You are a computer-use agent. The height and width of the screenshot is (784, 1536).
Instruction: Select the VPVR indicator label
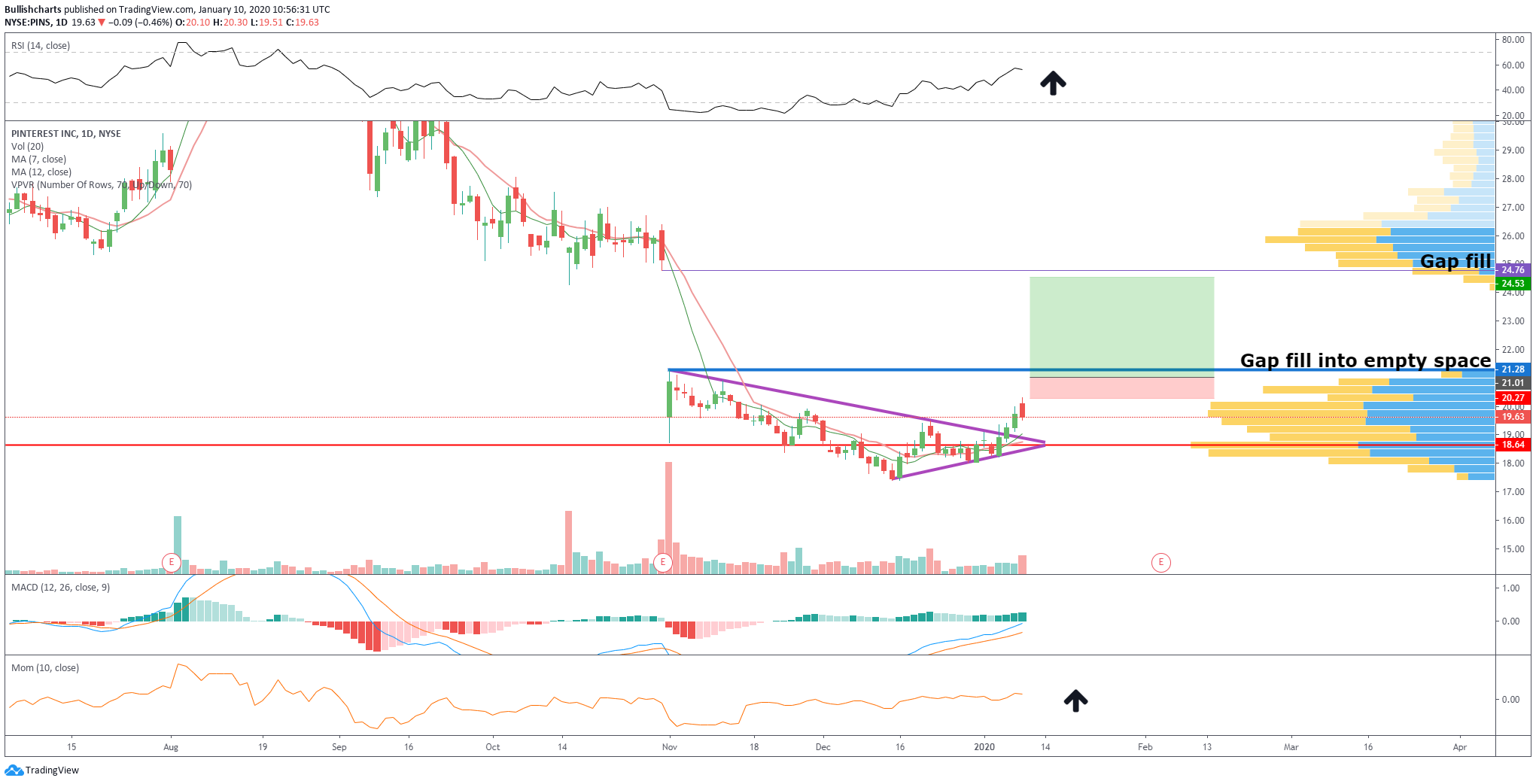coord(102,185)
